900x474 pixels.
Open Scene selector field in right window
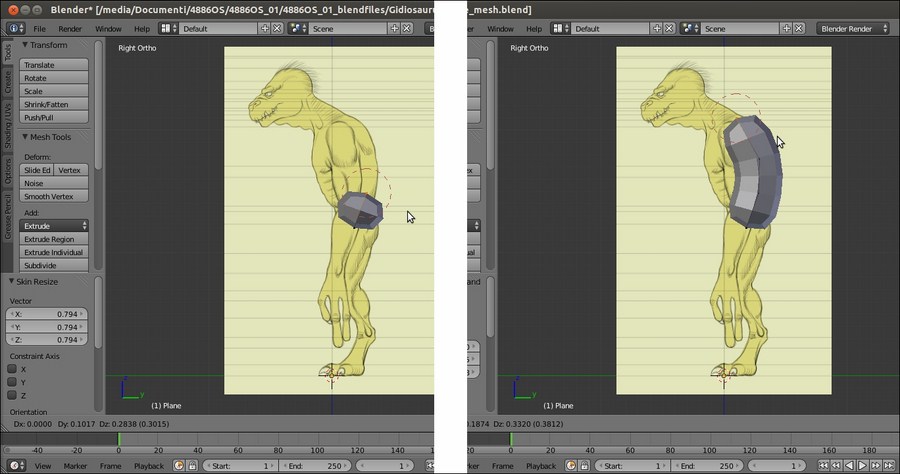tap(740, 28)
